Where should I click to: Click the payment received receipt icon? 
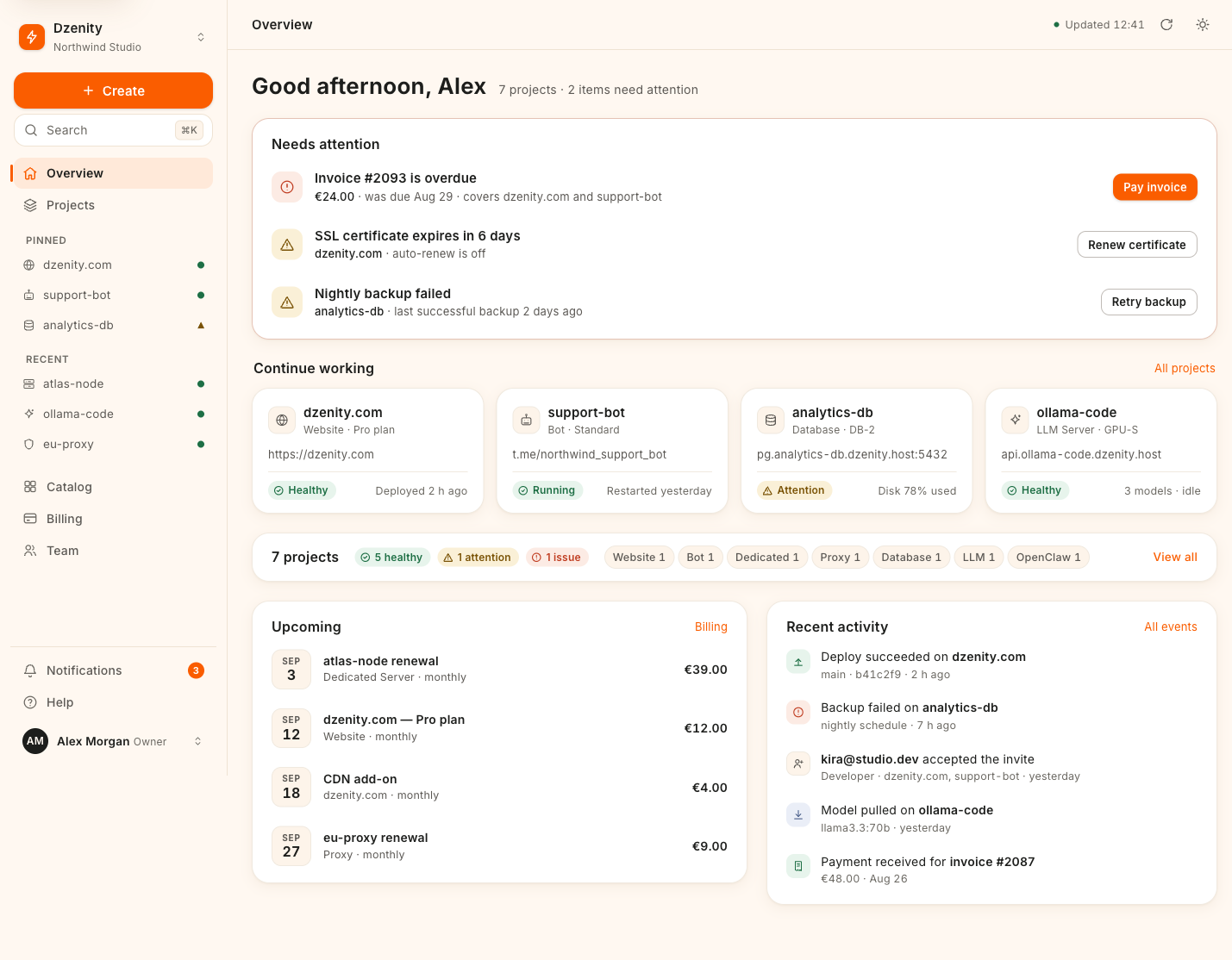point(798,866)
